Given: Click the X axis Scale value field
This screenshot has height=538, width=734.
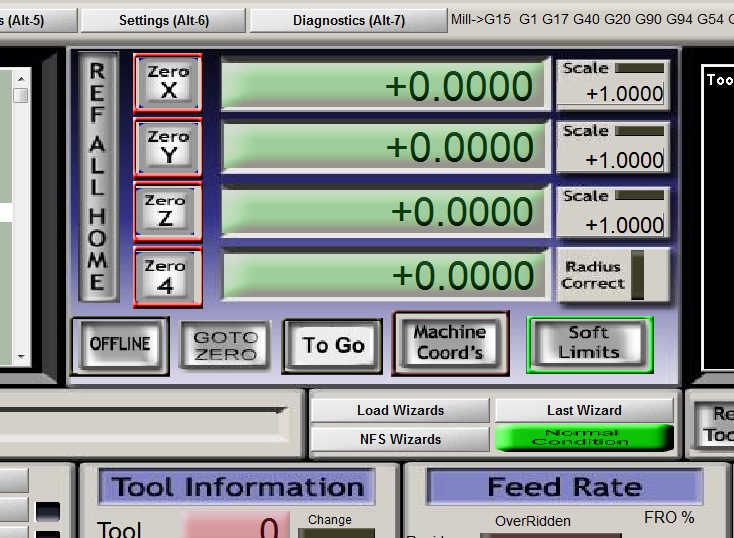Looking at the screenshot, I should [624, 94].
